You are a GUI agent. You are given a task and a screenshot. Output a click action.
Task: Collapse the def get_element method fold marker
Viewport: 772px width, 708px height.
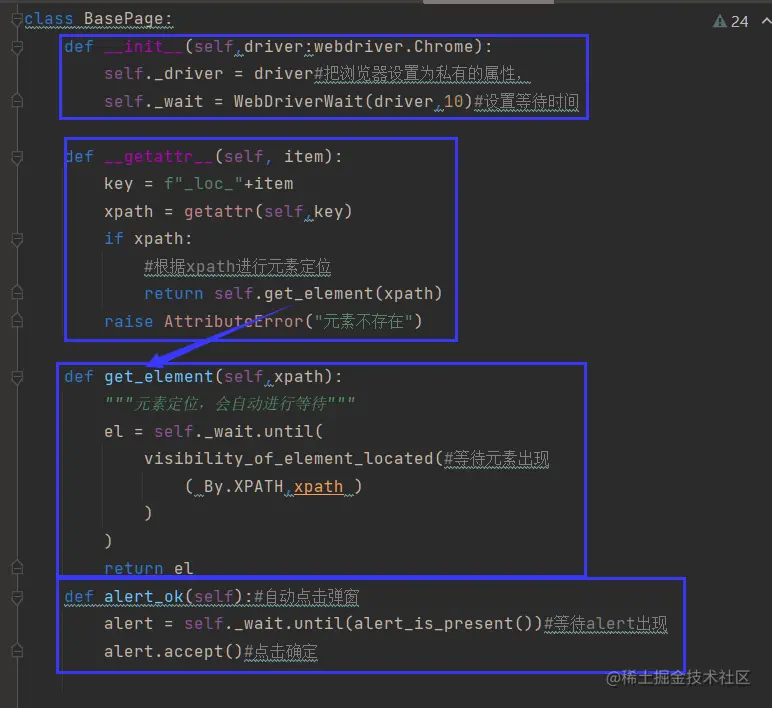(x=17, y=377)
